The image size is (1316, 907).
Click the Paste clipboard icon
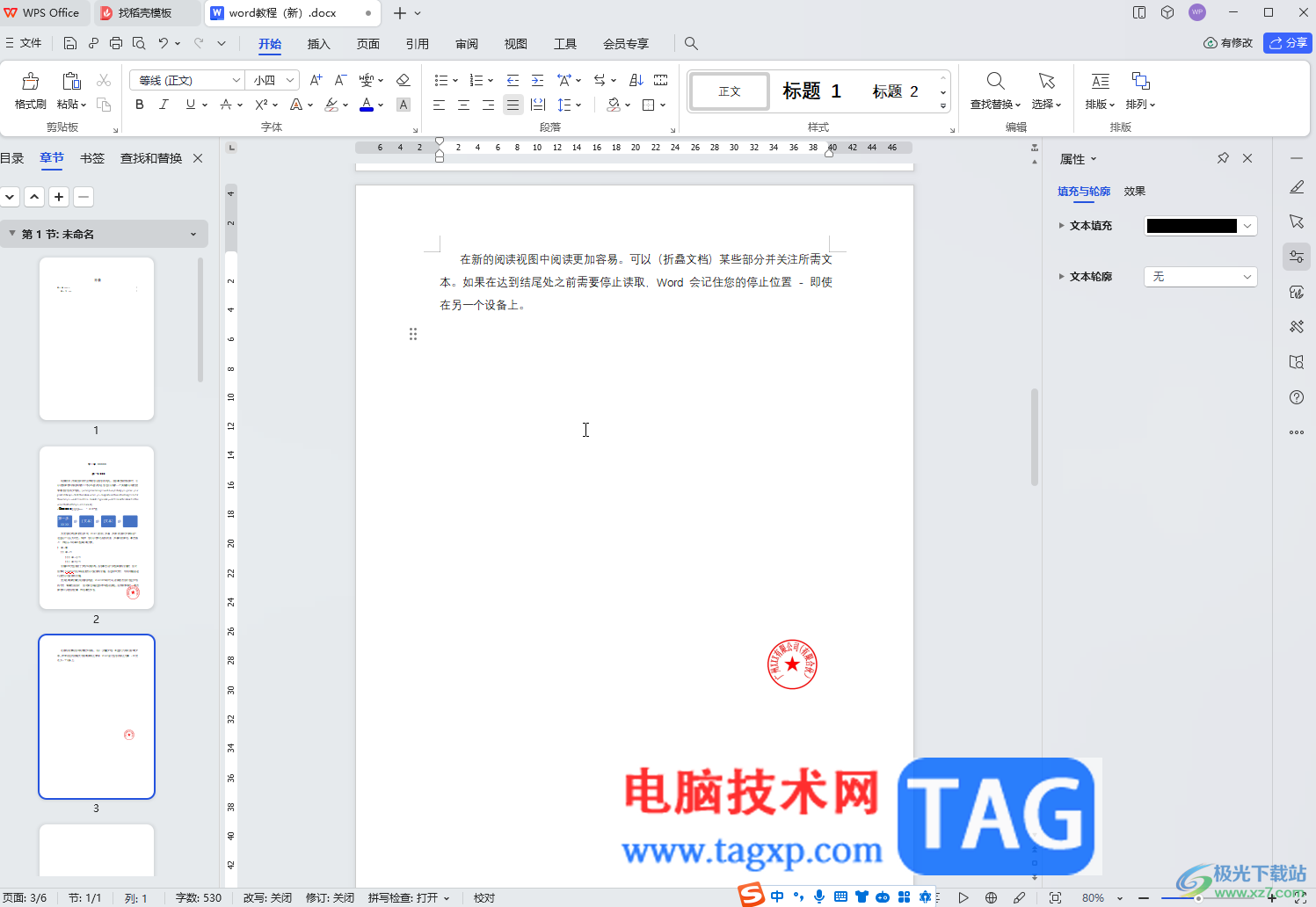tap(71, 82)
